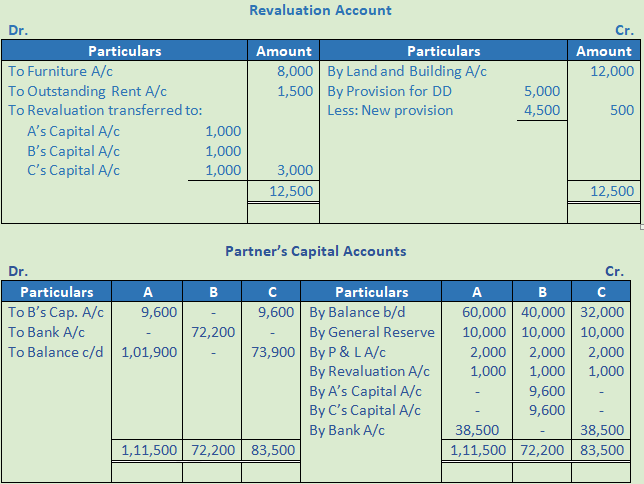Click A's closing balance 1,01,900
Viewport: 644px width, 484px height.
click(149, 353)
